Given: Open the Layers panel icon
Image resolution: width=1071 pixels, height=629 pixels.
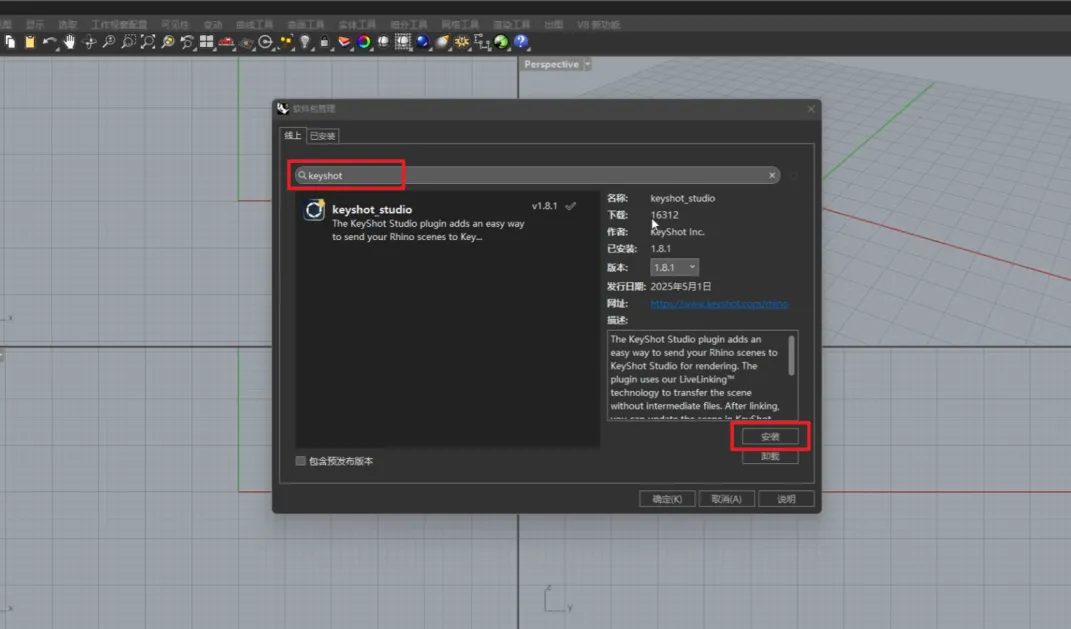Looking at the screenshot, I should [344, 42].
